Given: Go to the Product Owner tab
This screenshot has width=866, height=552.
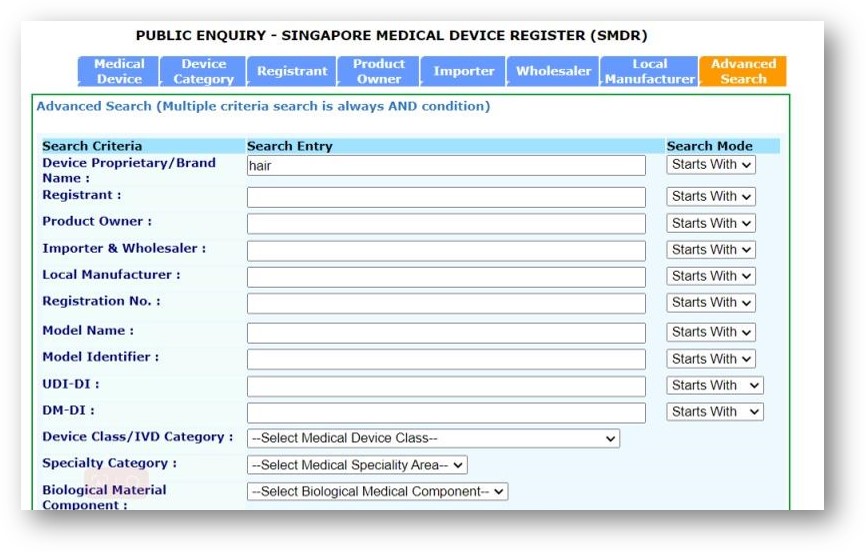Looking at the screenshot, I should point(379,71).
